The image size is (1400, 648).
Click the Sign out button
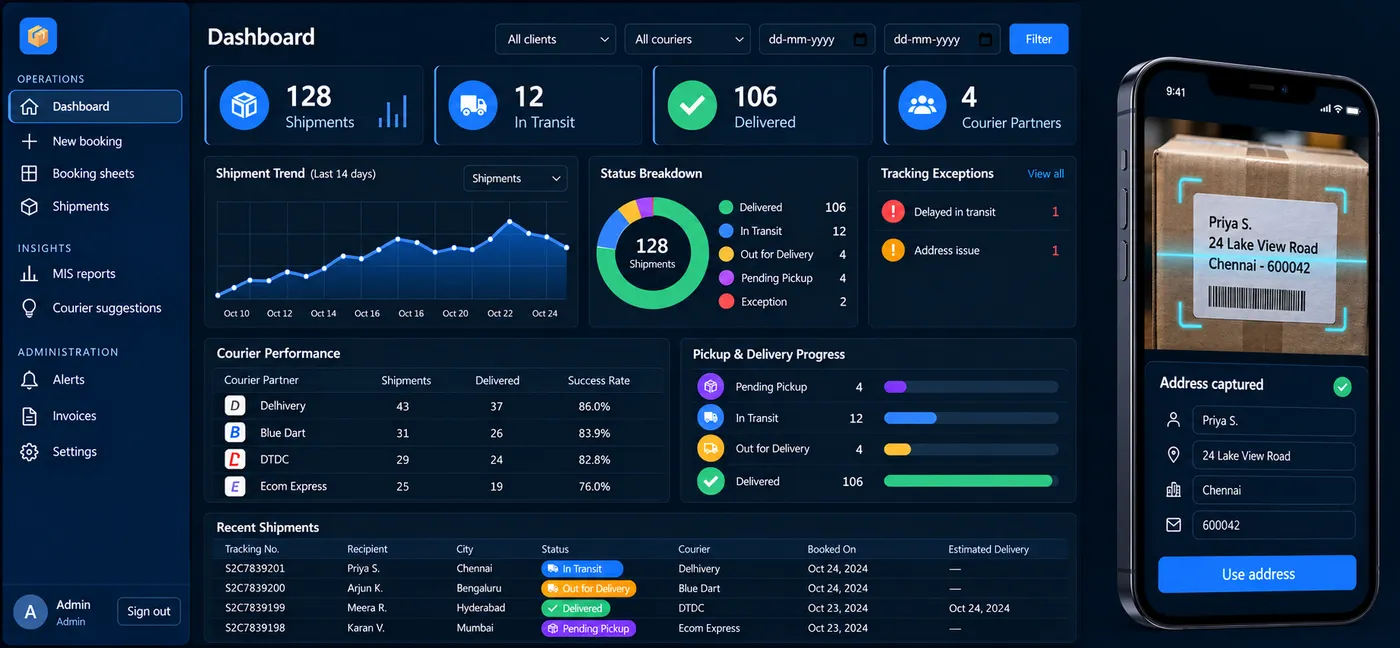pos(149,612)
